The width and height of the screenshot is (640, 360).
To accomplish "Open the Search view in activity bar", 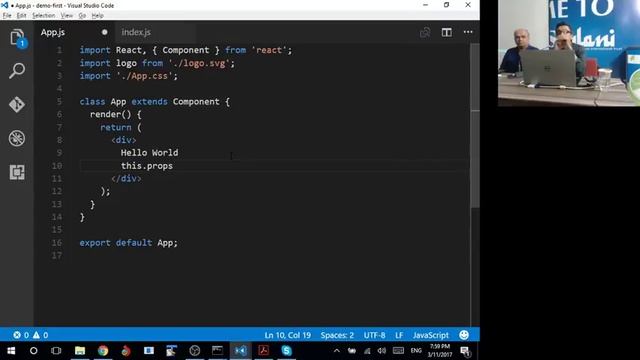I will [17, 71].
